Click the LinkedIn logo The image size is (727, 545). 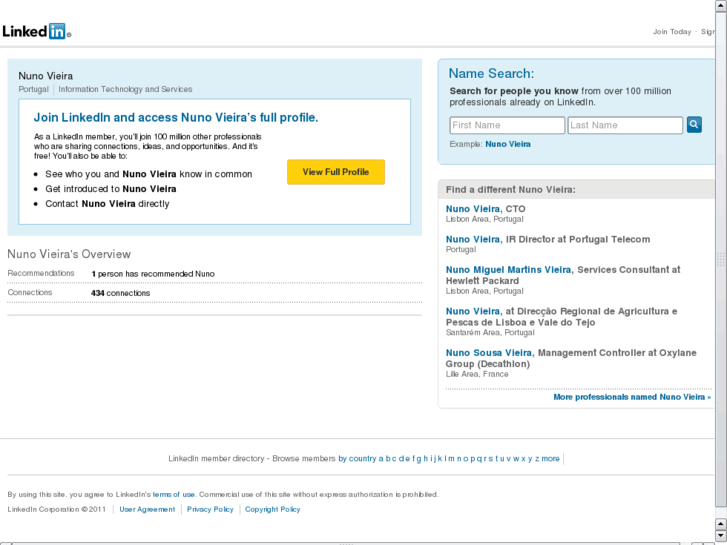(36, 31)
